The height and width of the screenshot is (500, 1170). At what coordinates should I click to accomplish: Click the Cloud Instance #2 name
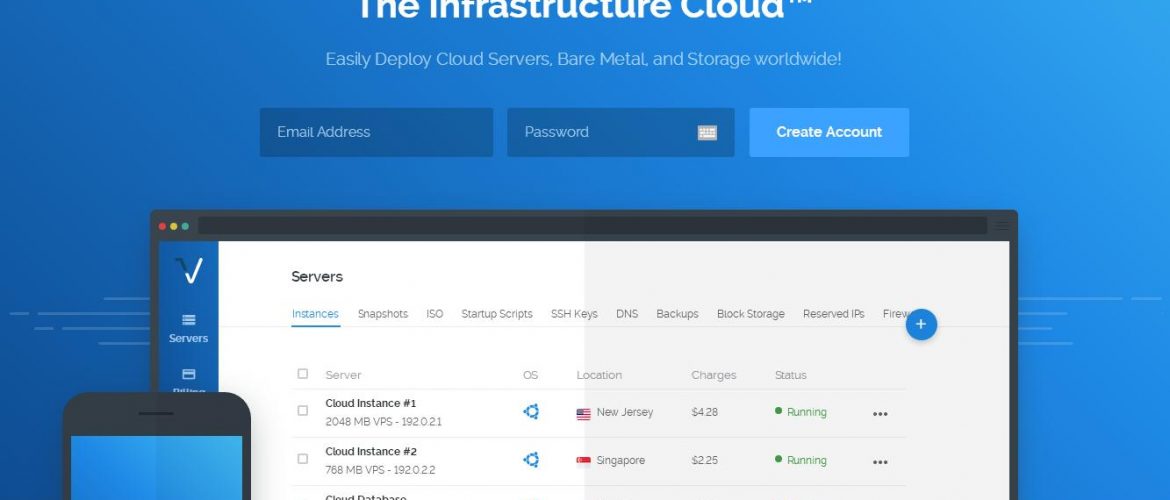coord(371,451)
